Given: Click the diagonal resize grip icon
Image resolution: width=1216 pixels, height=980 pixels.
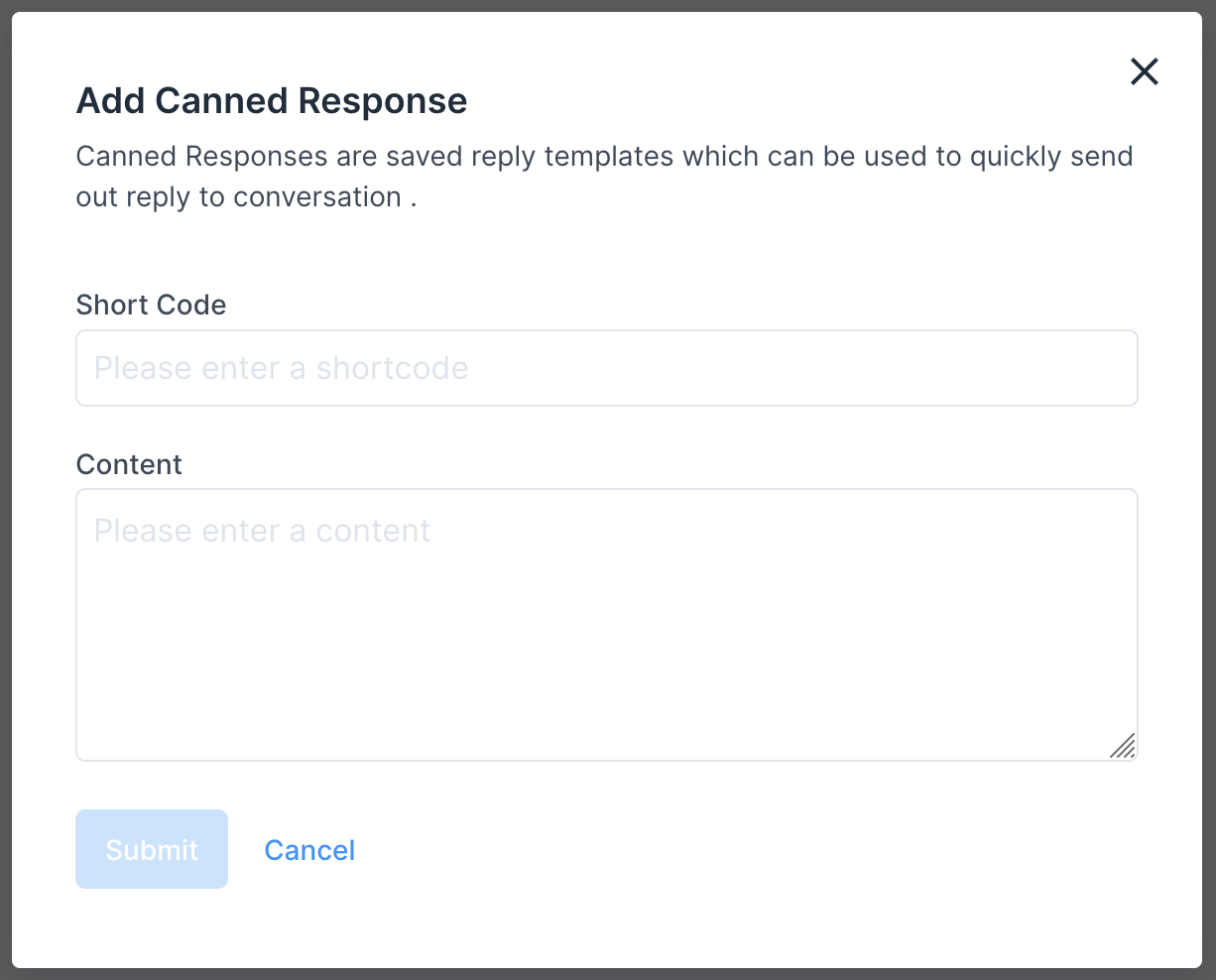Looking at the screenshot, I should (x=1123, y=746).
